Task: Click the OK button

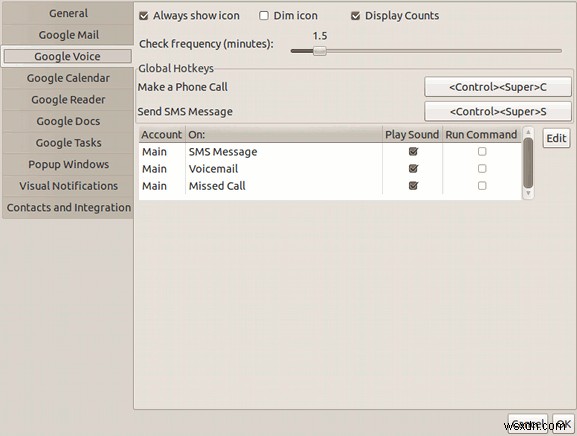Action: [x=563, y=424]
